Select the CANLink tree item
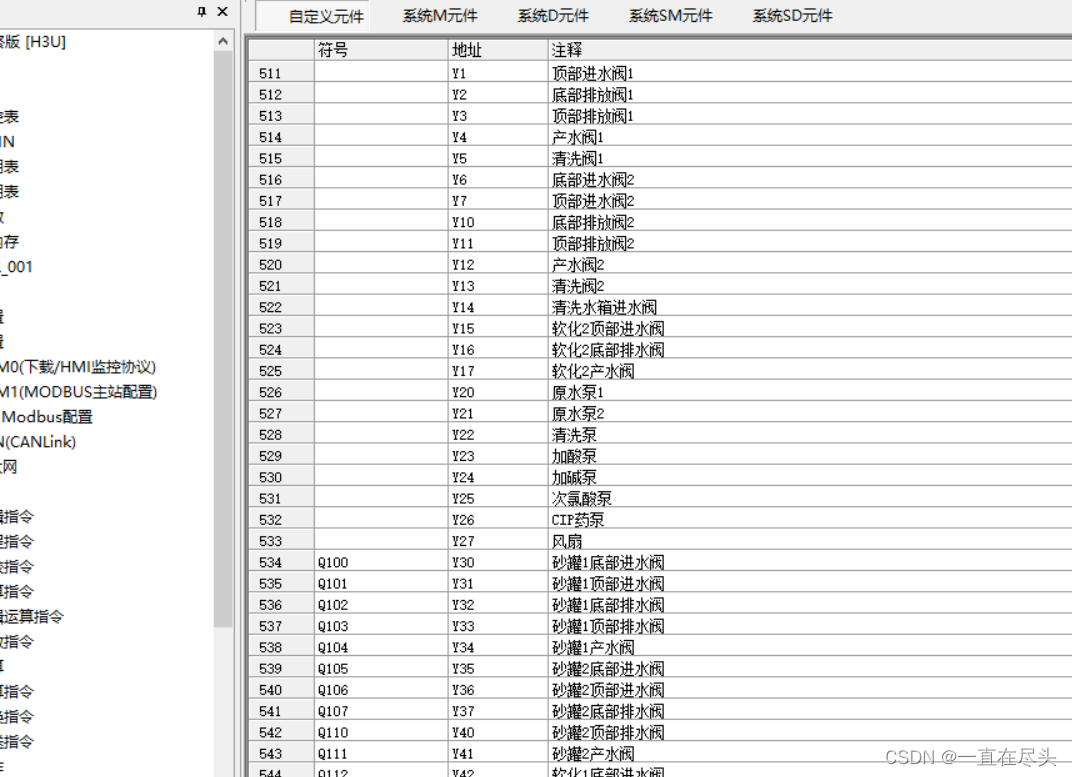 pos(40,442)
